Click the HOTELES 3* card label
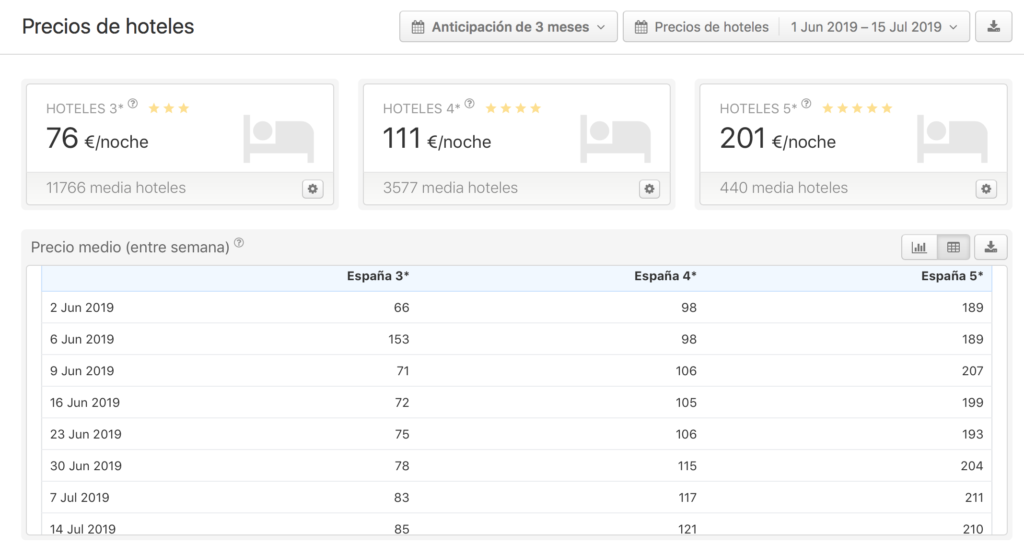 pos(84,109)
